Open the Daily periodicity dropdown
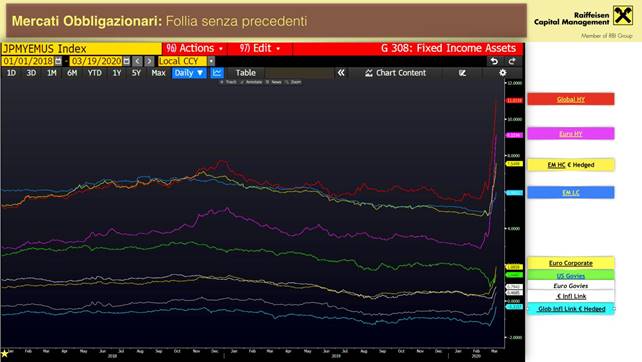The height and width of the screenshot is (362, 642). click(189, 73)
